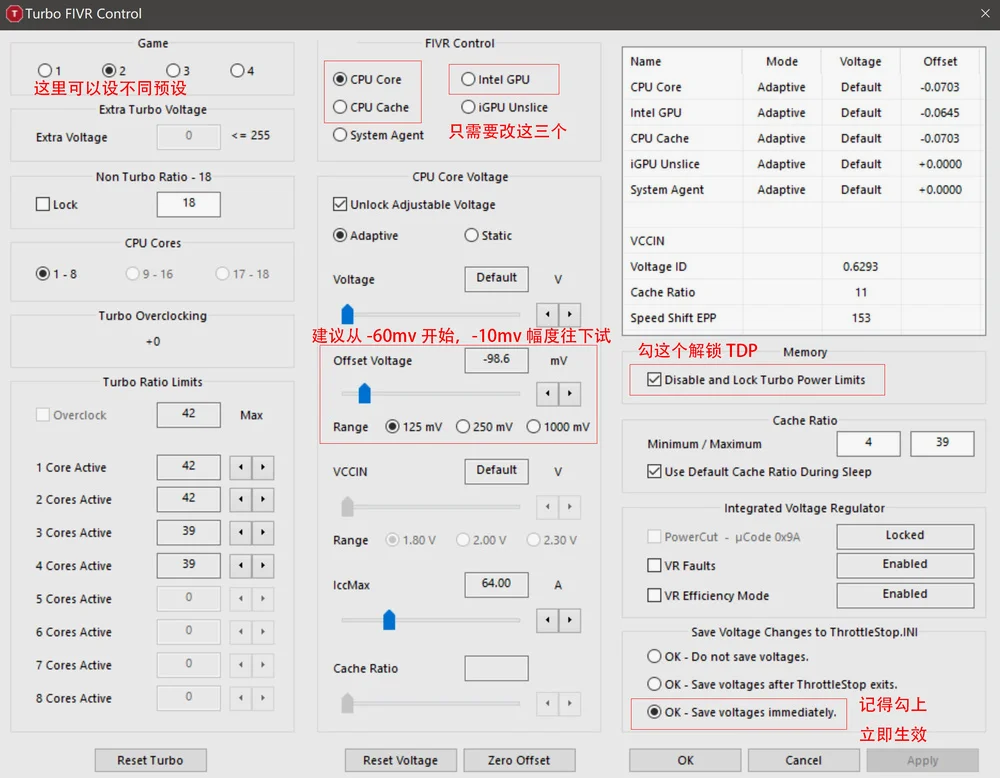
Task: Click the VR Faults Enabled button
Action: [x=905, y=565]
